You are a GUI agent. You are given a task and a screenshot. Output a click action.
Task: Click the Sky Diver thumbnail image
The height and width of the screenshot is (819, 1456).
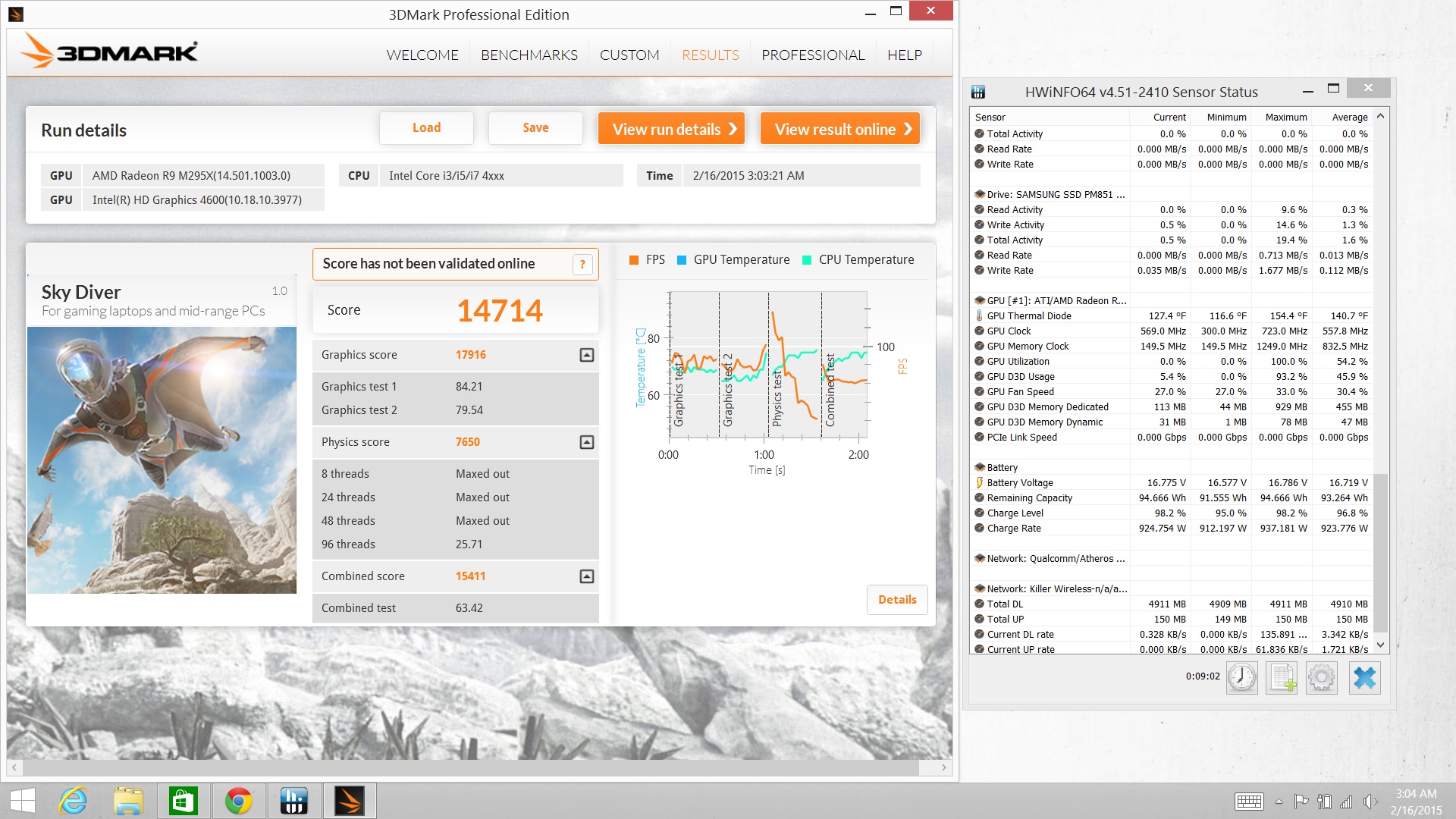click(x=162, y=460)
